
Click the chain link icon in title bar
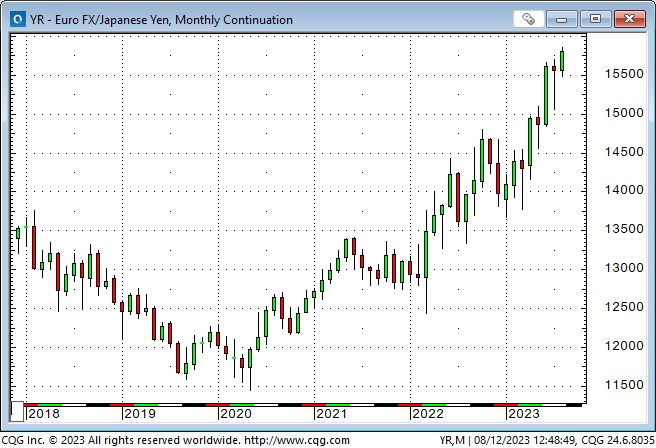[x=528, y=19]
